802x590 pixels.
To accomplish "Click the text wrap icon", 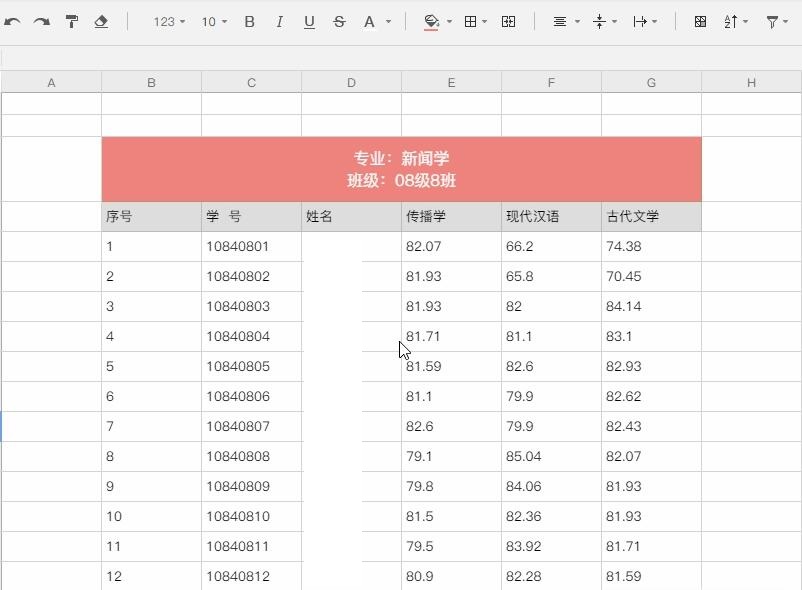I will coord(640,21).
